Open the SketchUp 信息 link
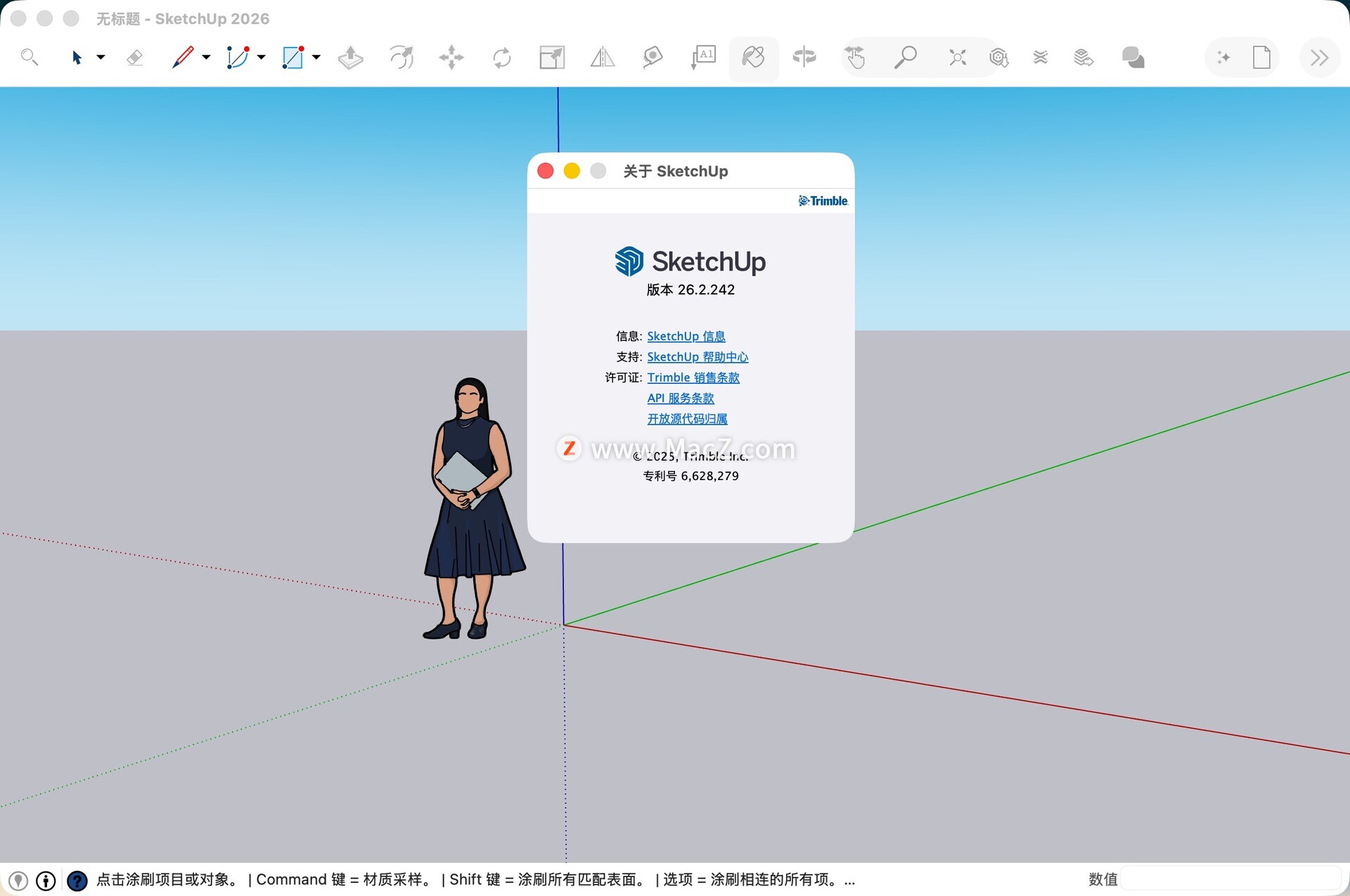Screen dimensions: 1350x896 686,337
